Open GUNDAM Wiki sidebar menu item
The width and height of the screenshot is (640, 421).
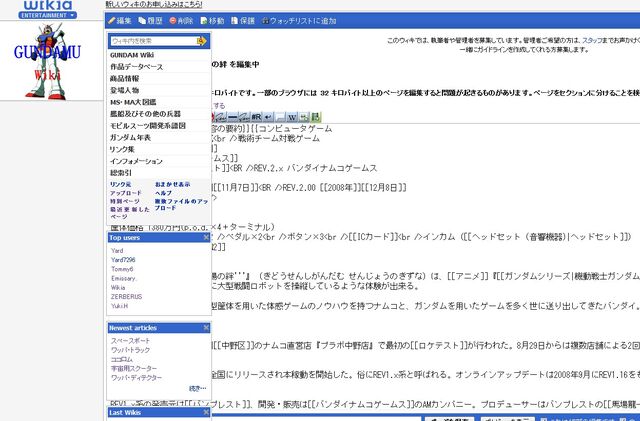[132, 55]
